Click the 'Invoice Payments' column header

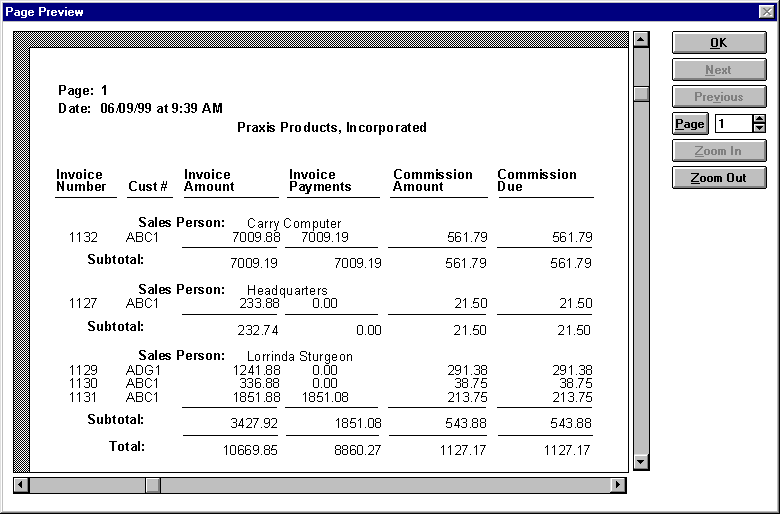320,180
